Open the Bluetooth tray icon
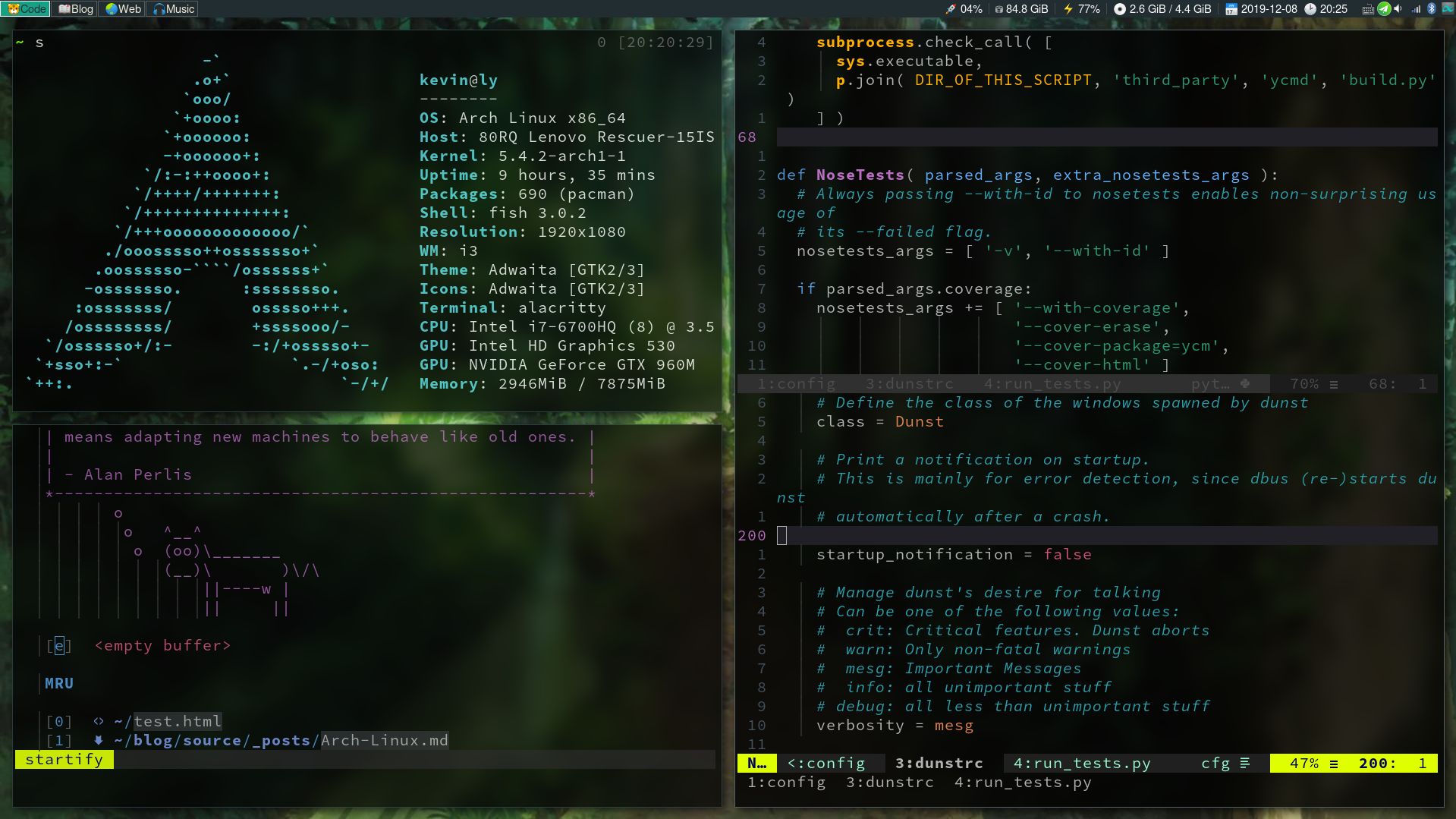The height and width of the screenshot is (819, 1456). click(1432, 9)
